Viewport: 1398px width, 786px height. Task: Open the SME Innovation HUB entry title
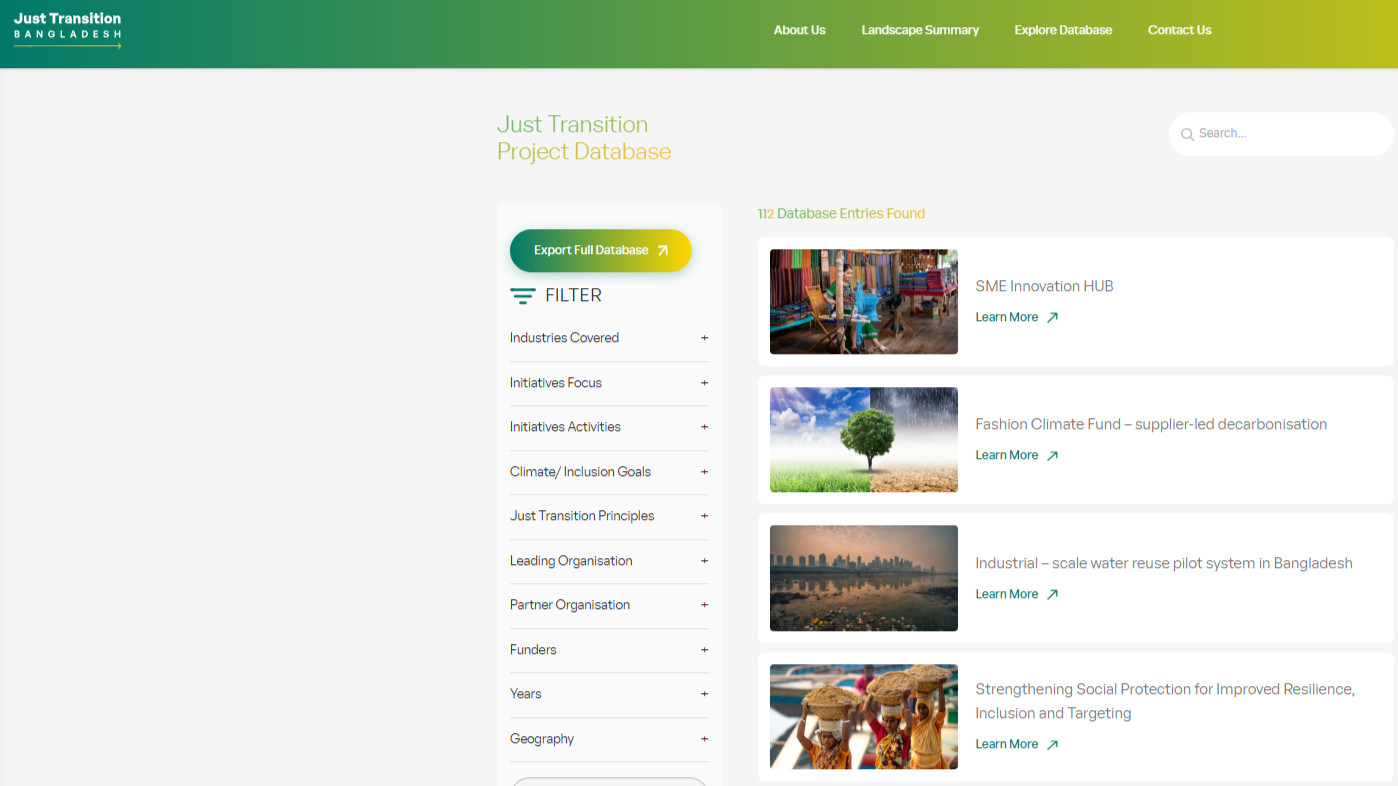click(x=1044, y=286)
